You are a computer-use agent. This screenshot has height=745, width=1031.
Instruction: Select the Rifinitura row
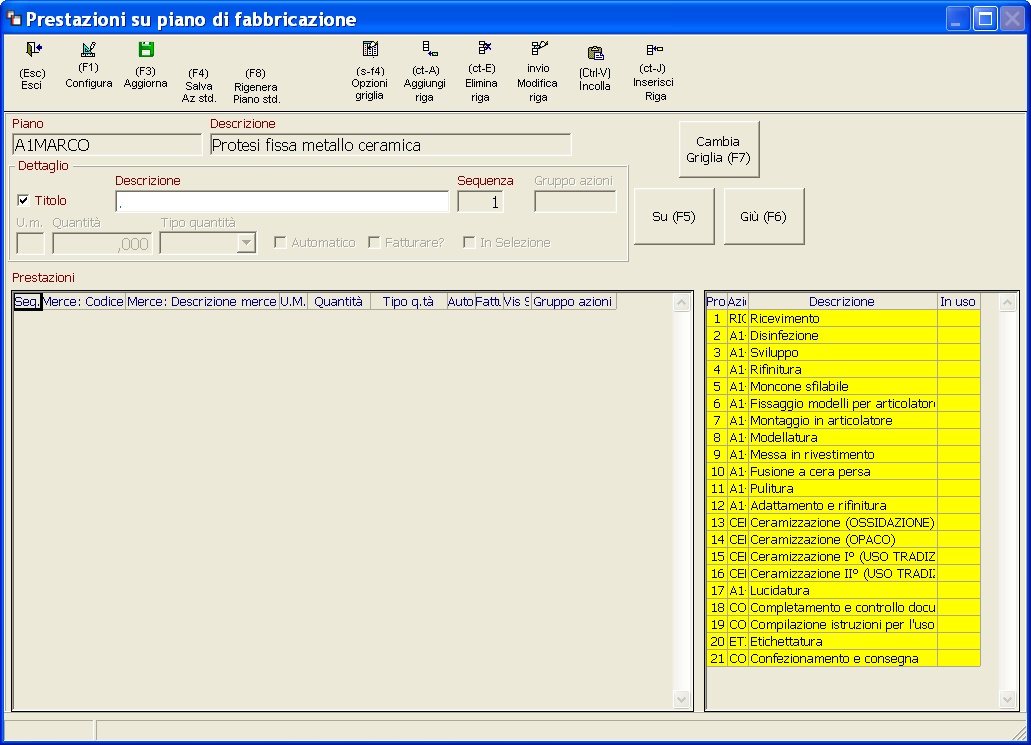[x=843, y=370]
